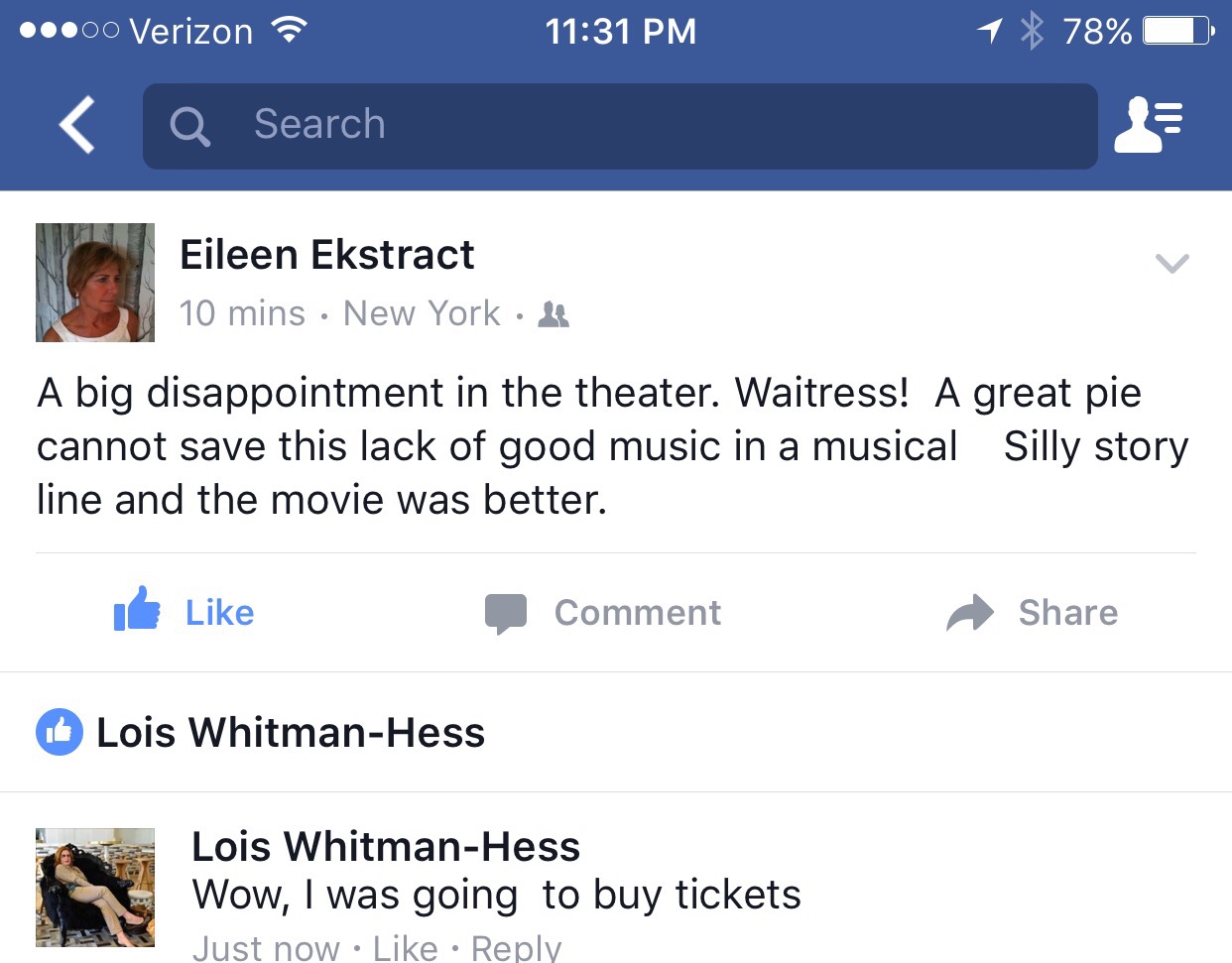Open commenter name Lois Whitman-Hess
Viewport: 1232px width, 963px height.
[x=386, y=847]
